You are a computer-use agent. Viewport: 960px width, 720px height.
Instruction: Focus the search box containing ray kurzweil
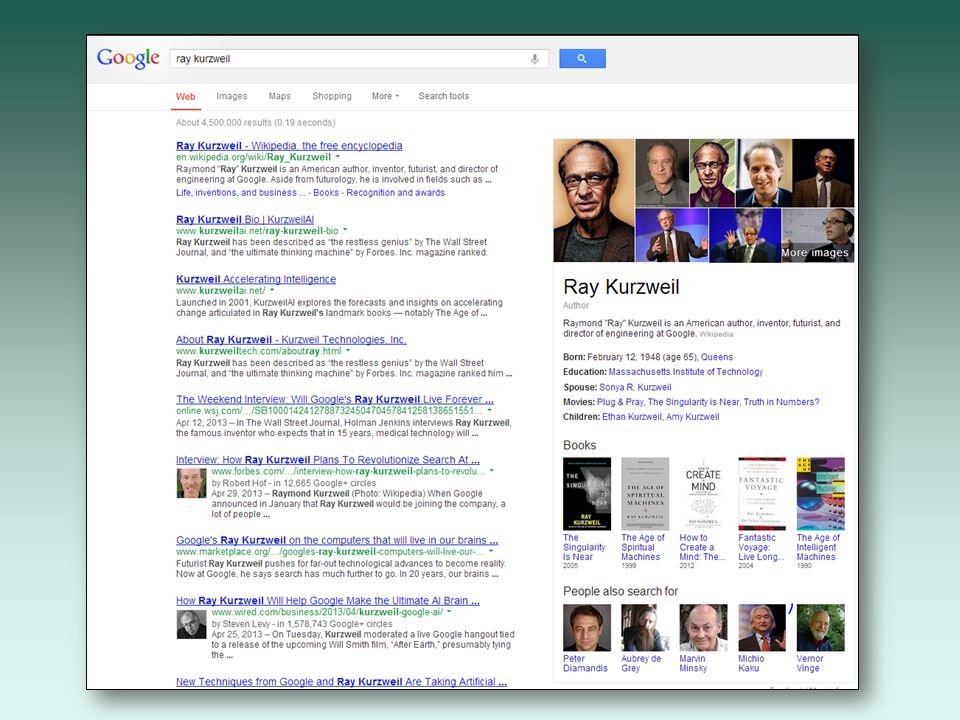359,59
